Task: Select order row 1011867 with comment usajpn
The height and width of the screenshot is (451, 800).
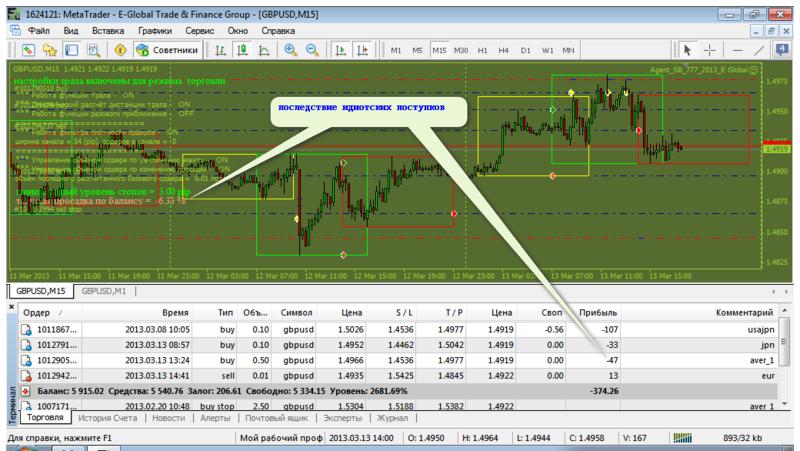Action: pos(398,330)
